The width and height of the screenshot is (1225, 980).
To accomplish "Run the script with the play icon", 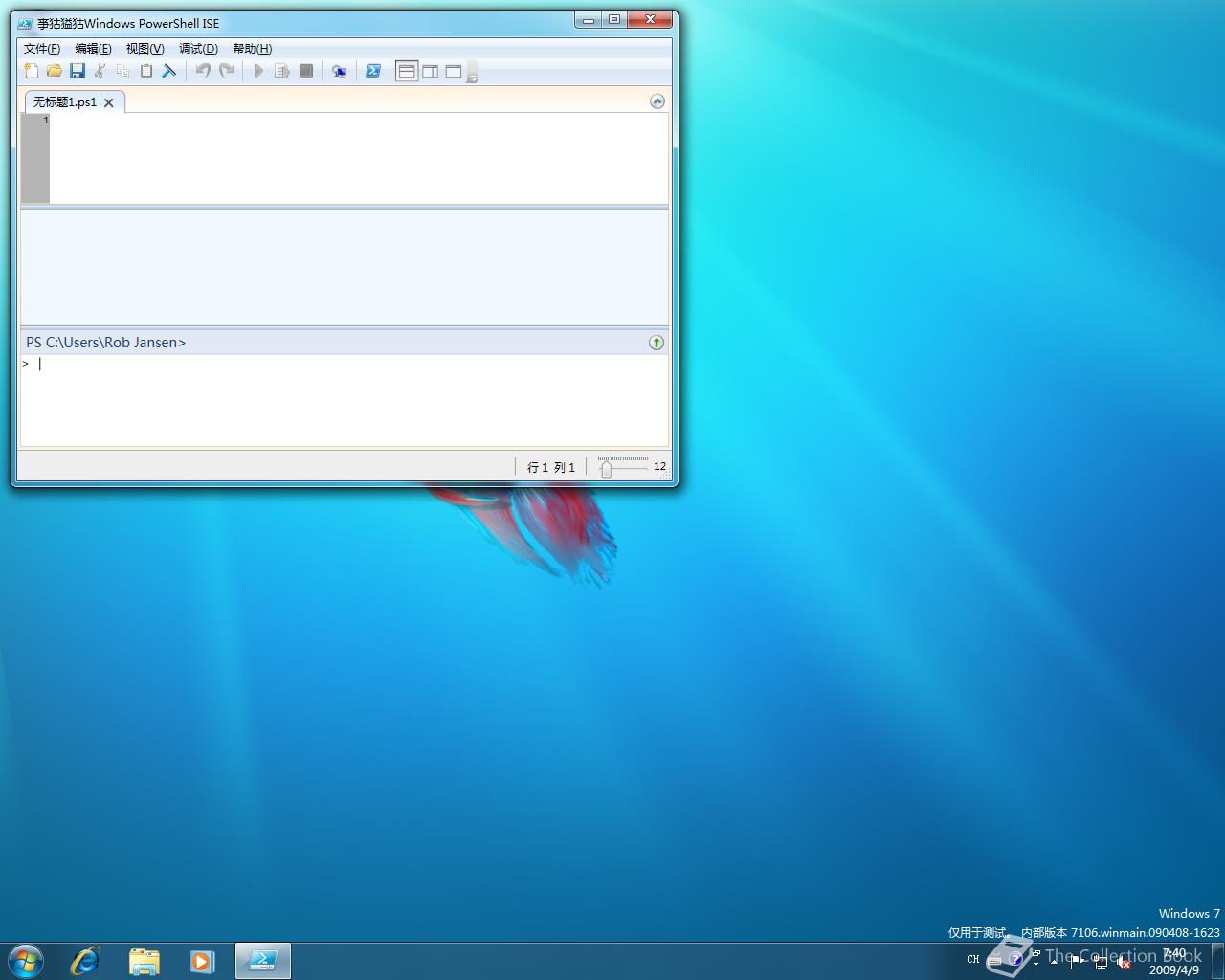I will tap(258, 71).
